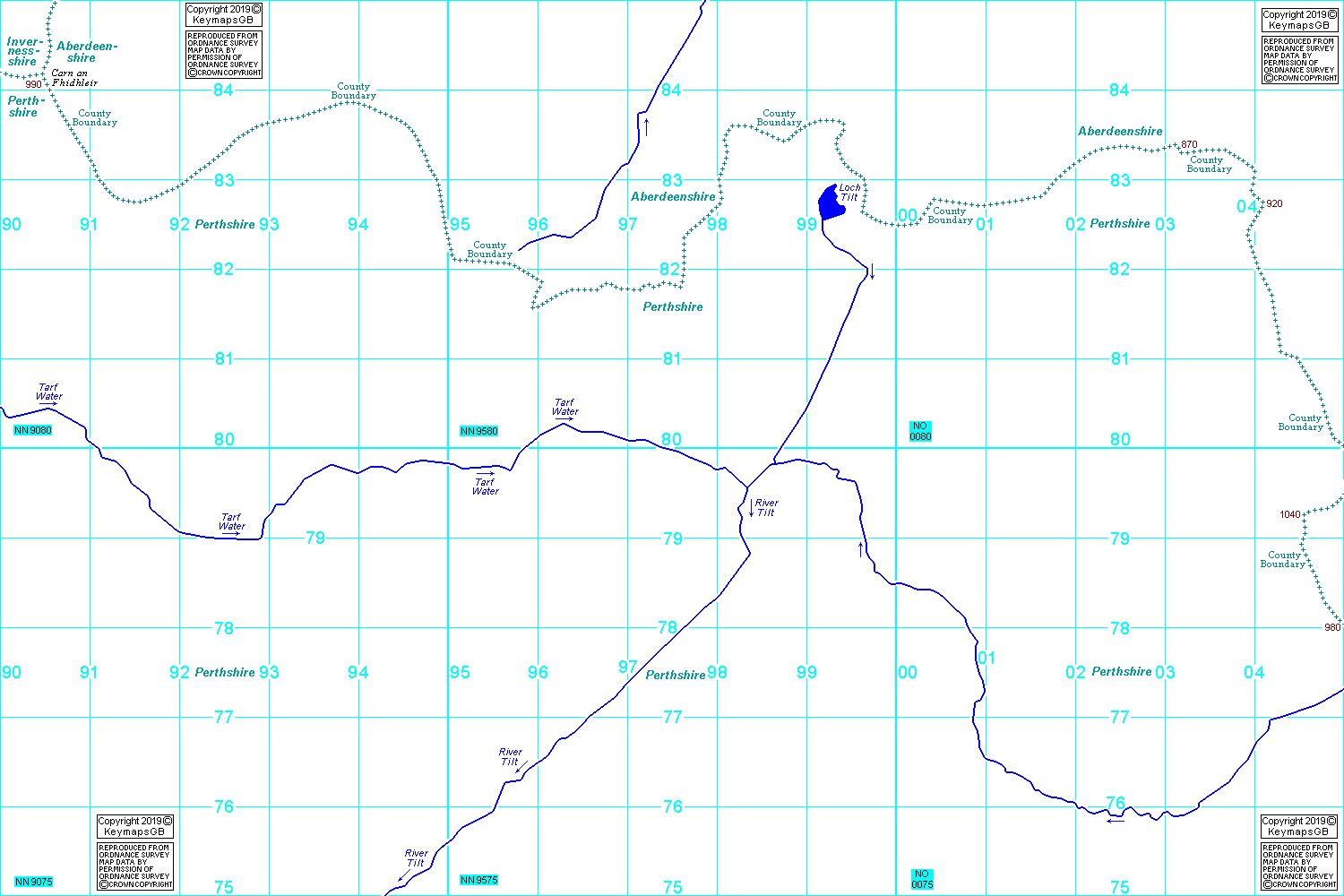The height and width of the screenshot is (896, 1344).
Task: Open the NN 9075 tile label
Action: click(x=33, y=882)
